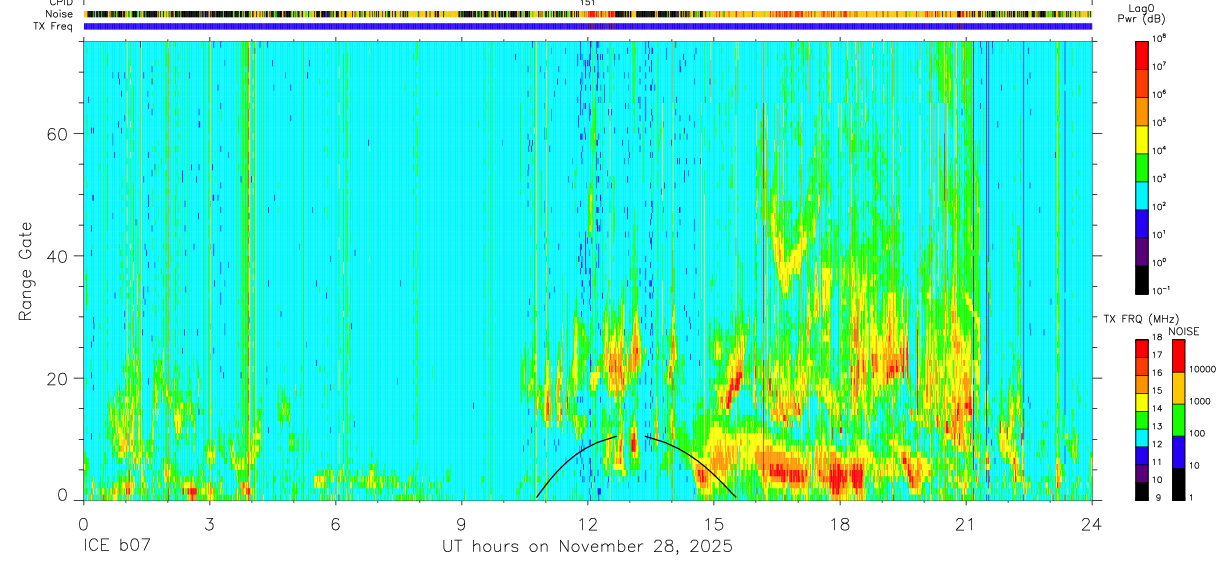Click the x-axis tick label '18'
1228x567 pixels.
840,523
